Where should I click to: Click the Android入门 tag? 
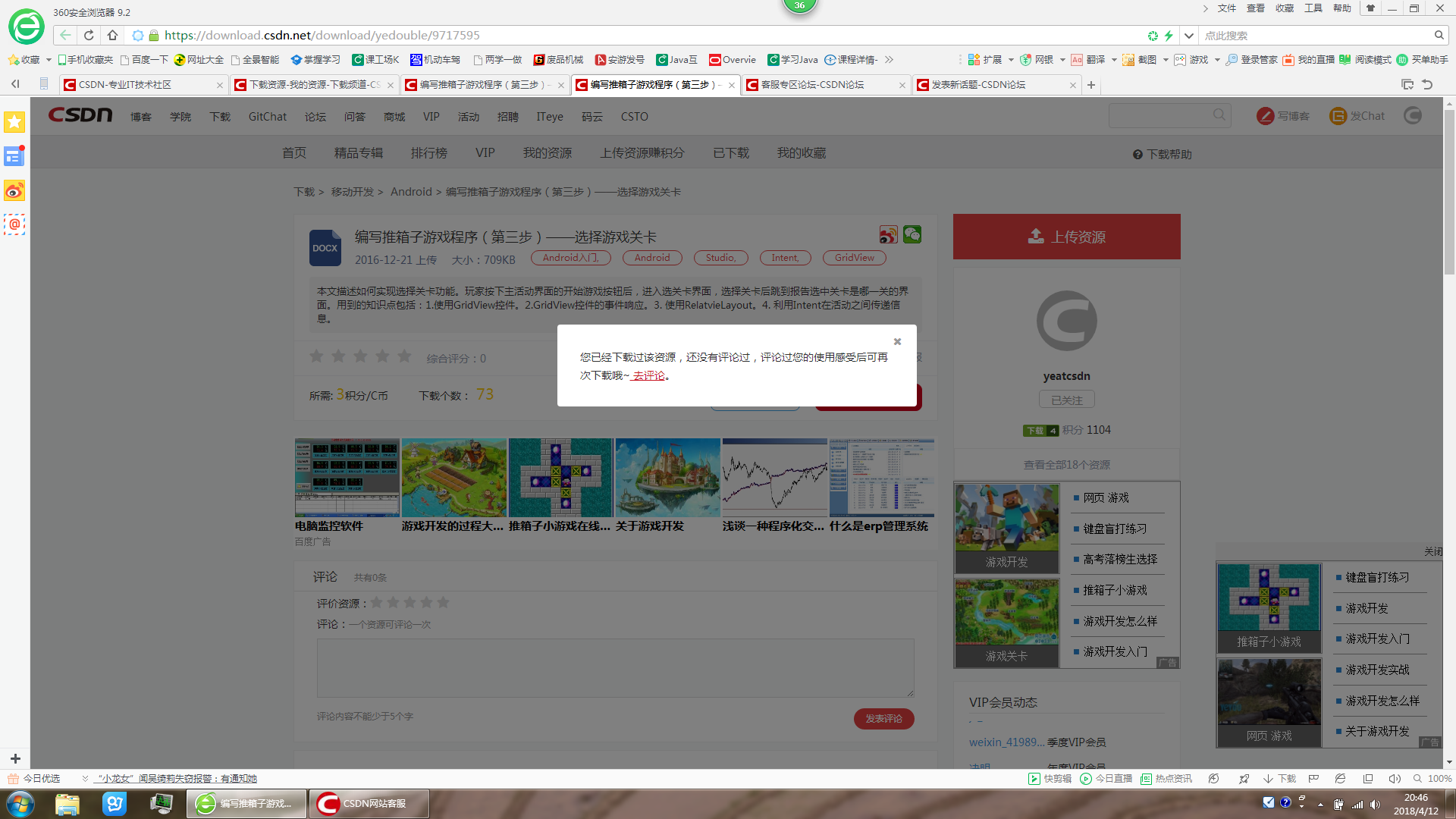click(x=570, y=258)
